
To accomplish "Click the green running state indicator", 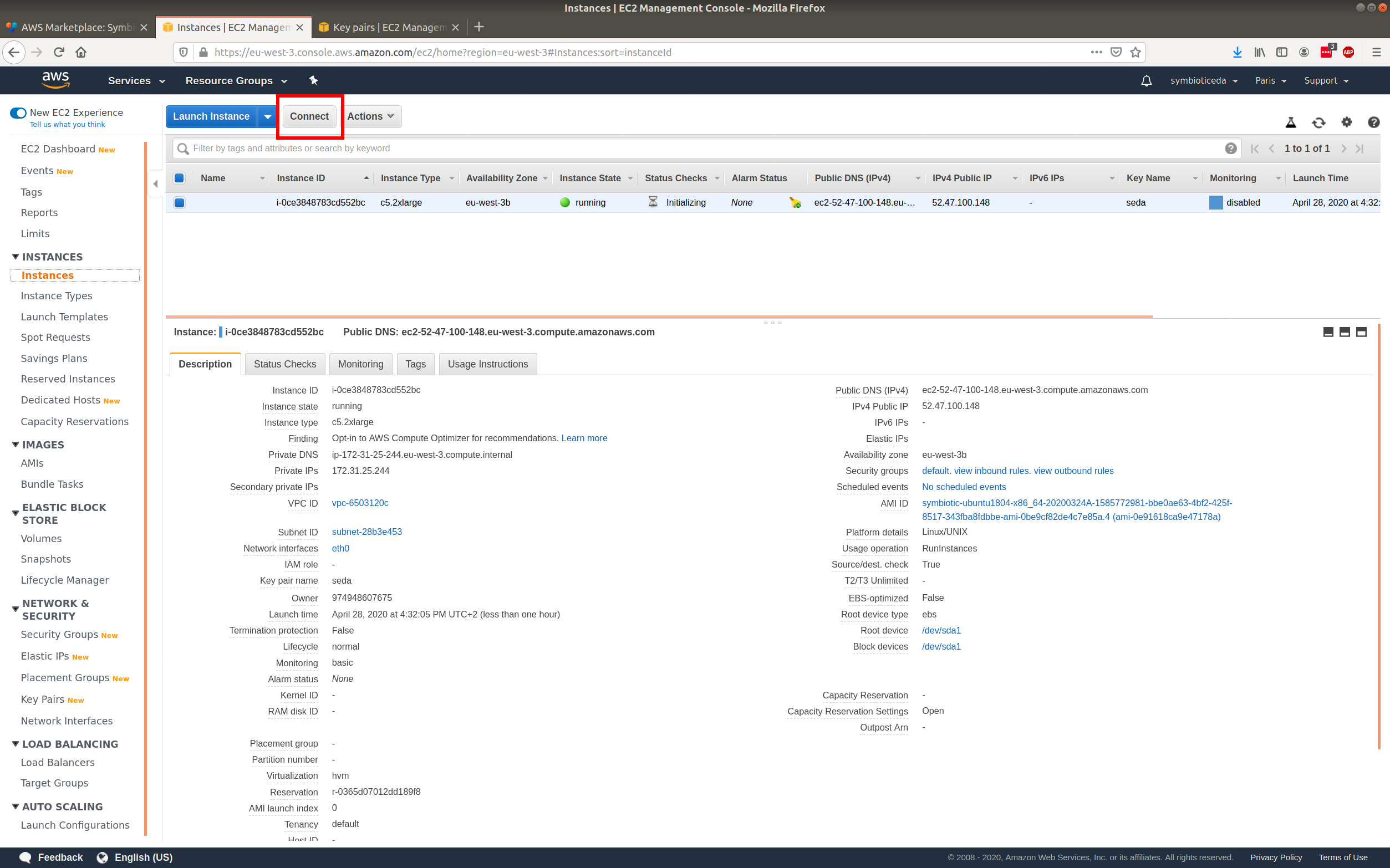I will [x=565, y=203].
